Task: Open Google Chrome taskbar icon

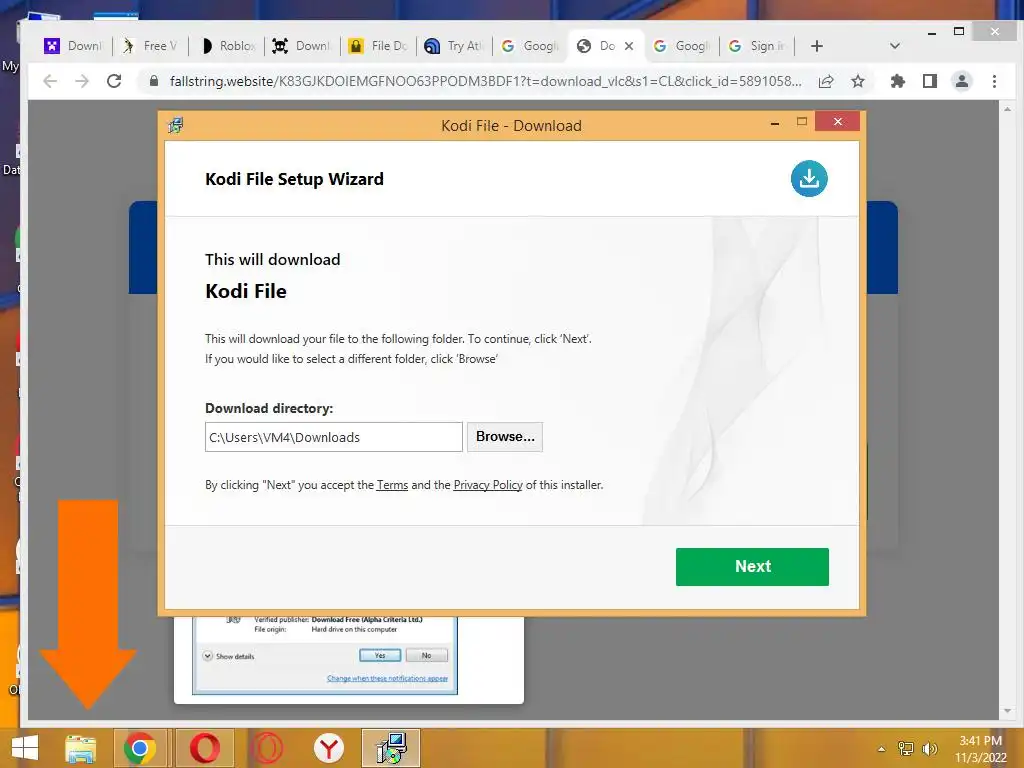Action: click(x=140, y=748)
